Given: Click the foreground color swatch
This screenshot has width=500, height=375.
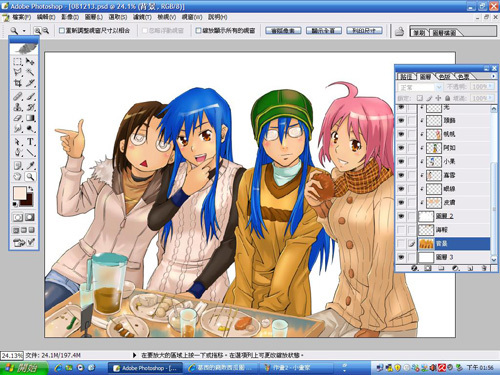Looking at the screenshot, I should (20, 193).
